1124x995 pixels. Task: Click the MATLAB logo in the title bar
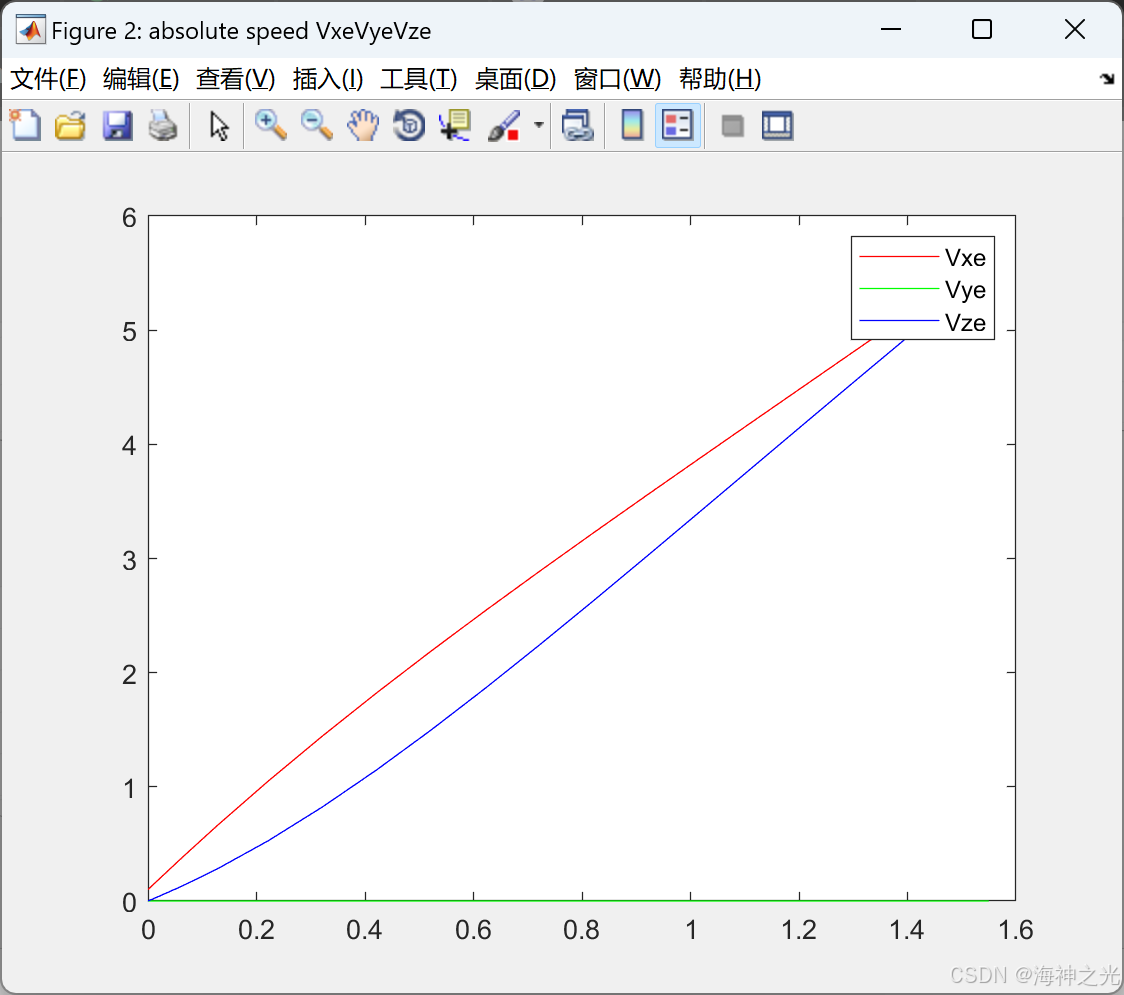click(30, 30)
